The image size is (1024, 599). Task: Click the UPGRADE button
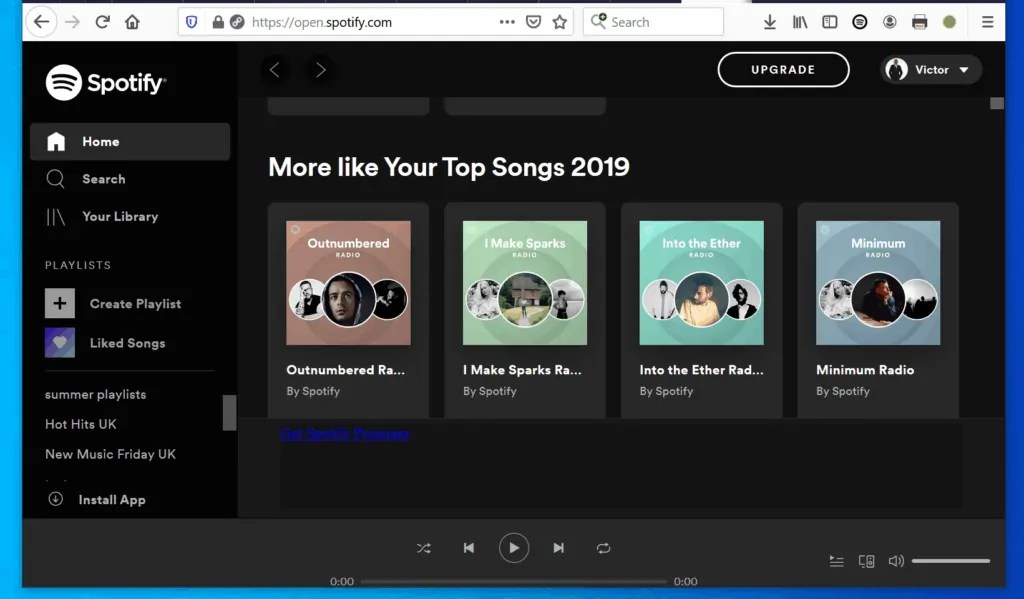(783, 70)
